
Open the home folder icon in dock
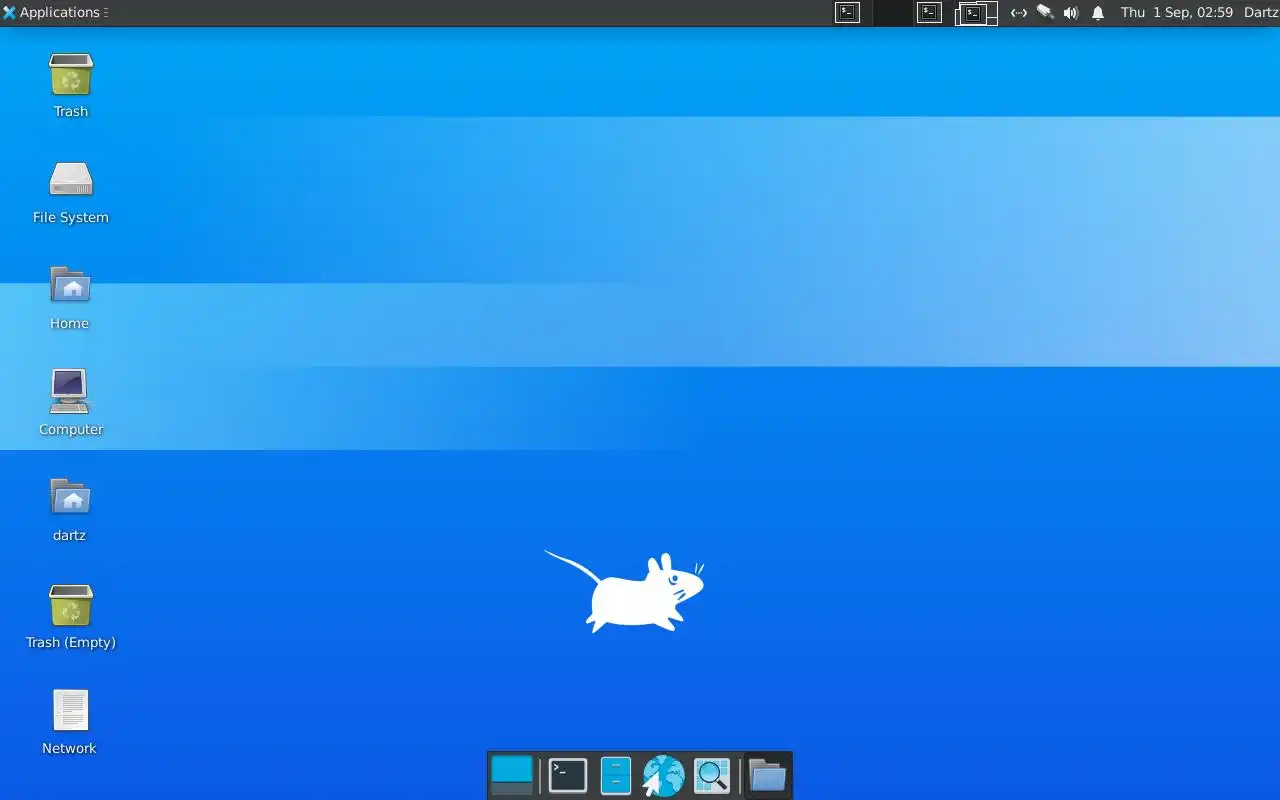[767, 775]
